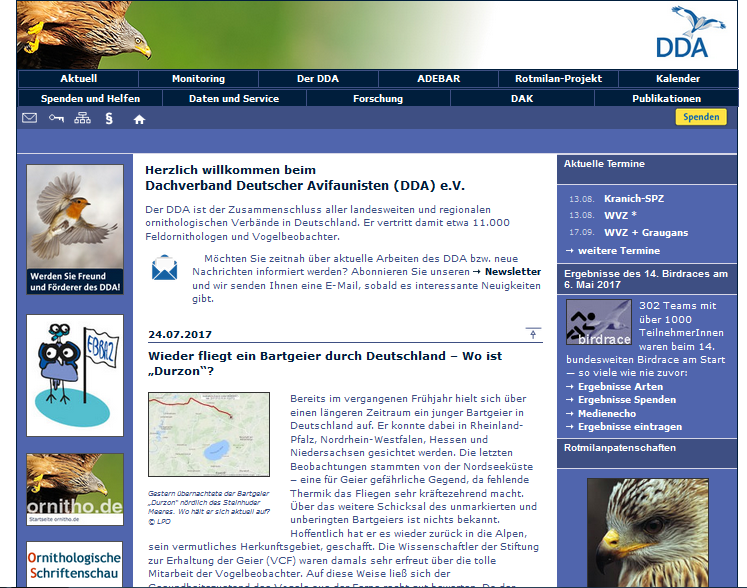Viewport: 747px width, 588px height.
Task: Go to the home page icon
Action: [x=139, y=119]
